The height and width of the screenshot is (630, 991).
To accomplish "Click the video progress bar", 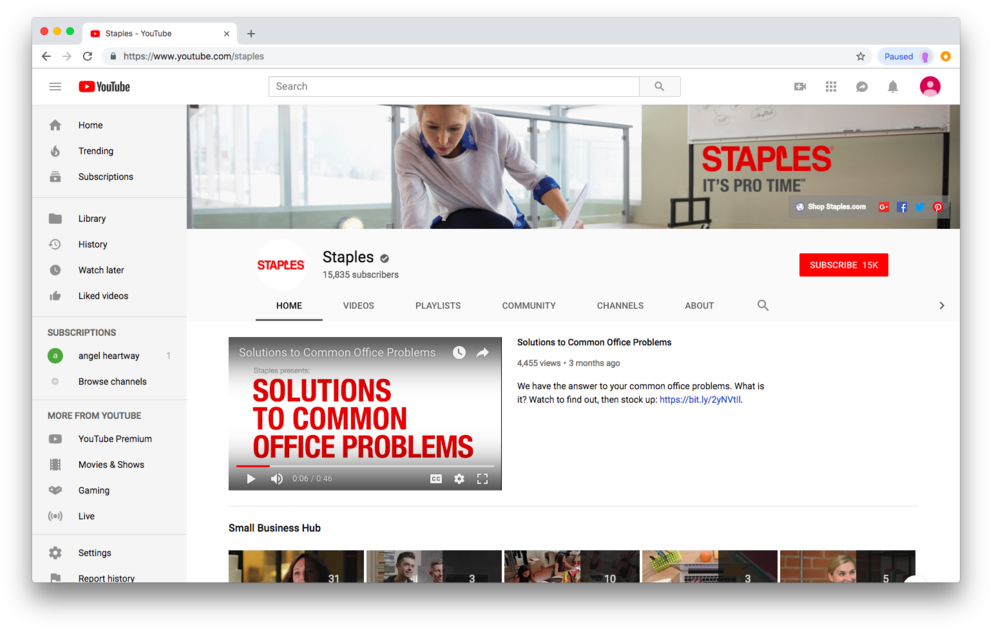I will coord(365,466).
